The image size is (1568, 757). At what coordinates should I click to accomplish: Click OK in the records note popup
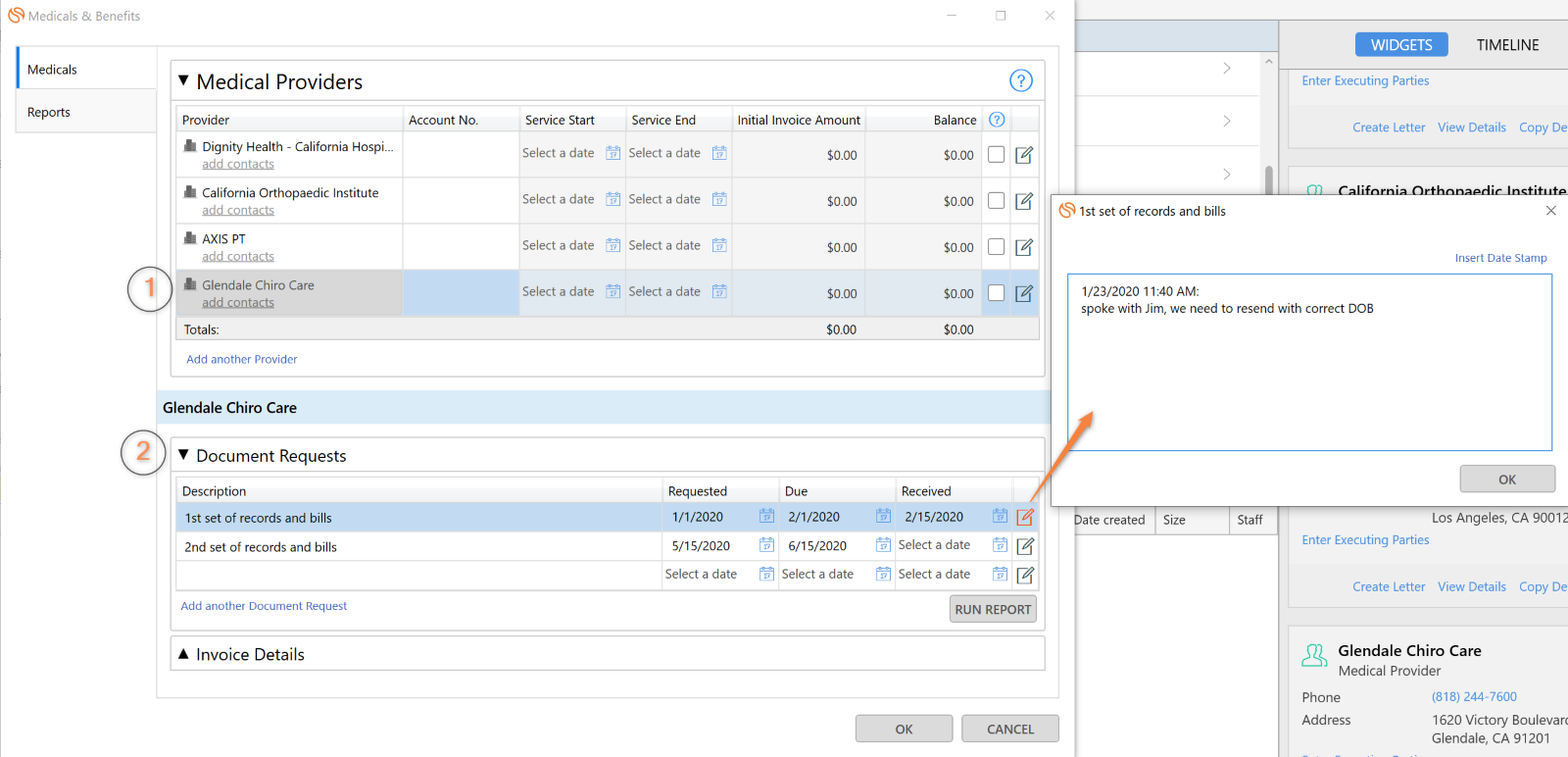[1507, 479]
